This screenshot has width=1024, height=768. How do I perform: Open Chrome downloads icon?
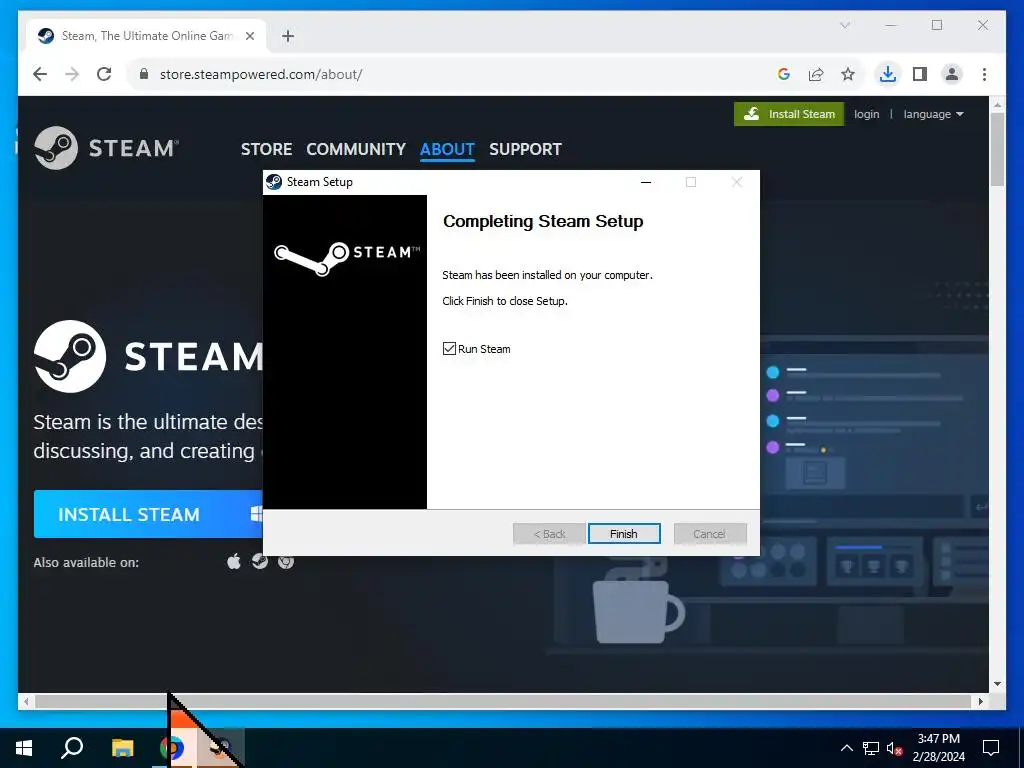tap(888, 74)
